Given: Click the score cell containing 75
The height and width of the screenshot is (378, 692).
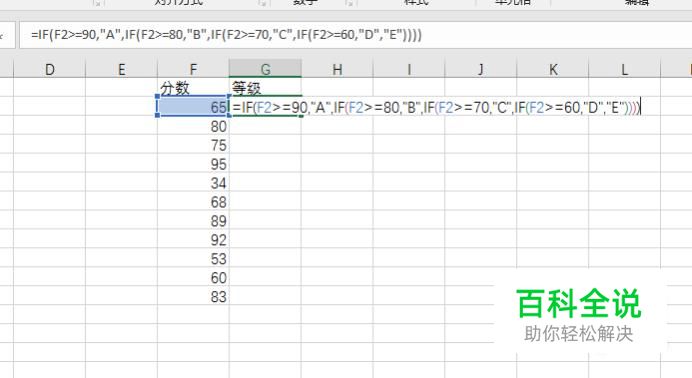Looking at the screenshot, I should (193, 145).
